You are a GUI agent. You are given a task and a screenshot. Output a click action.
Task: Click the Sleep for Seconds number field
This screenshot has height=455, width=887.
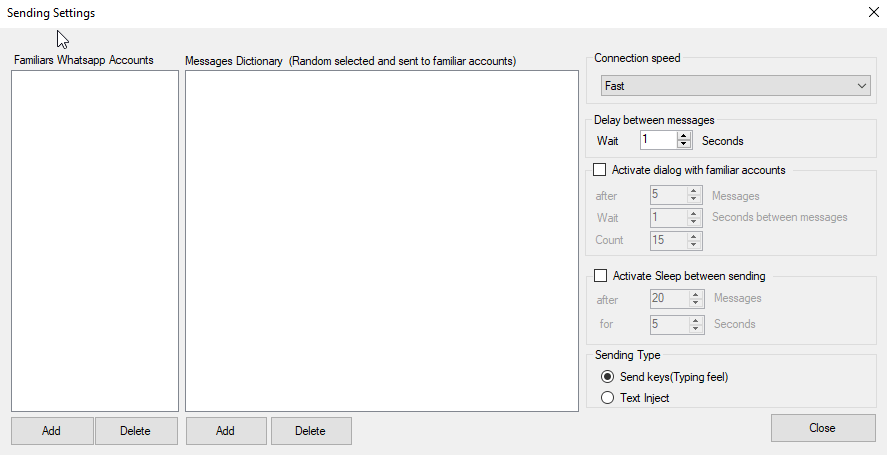[667, 324]
